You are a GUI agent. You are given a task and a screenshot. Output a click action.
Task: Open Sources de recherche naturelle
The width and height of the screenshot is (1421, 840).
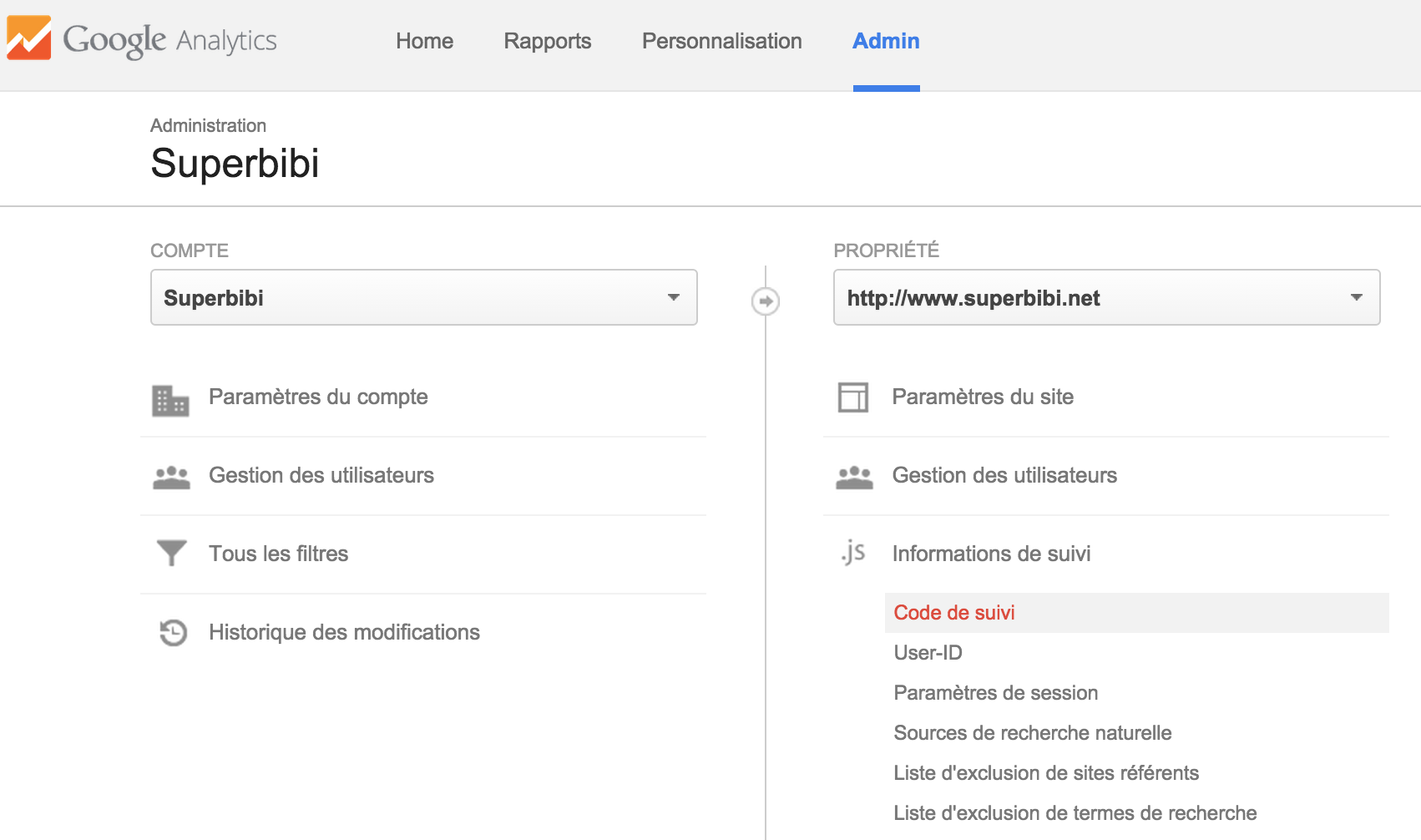click(x=1032, y=733)
